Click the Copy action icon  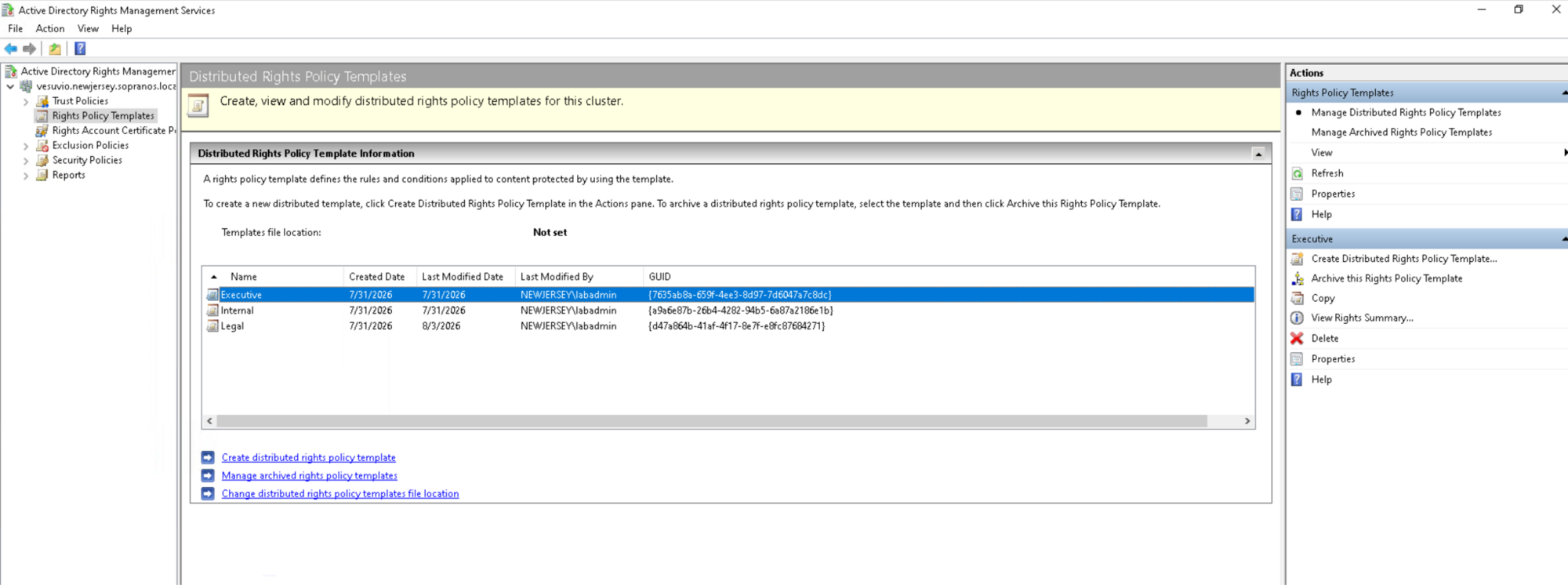click(1298, 298)
